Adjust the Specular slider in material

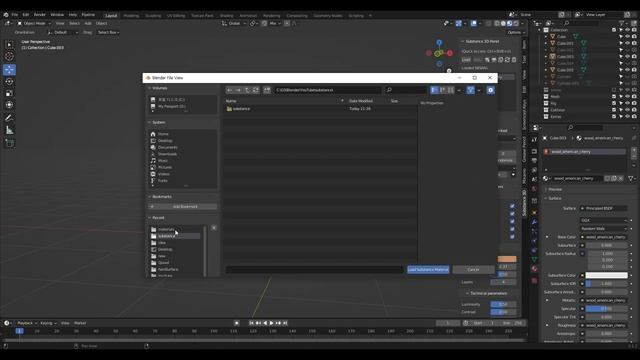(x=607, y=309)
